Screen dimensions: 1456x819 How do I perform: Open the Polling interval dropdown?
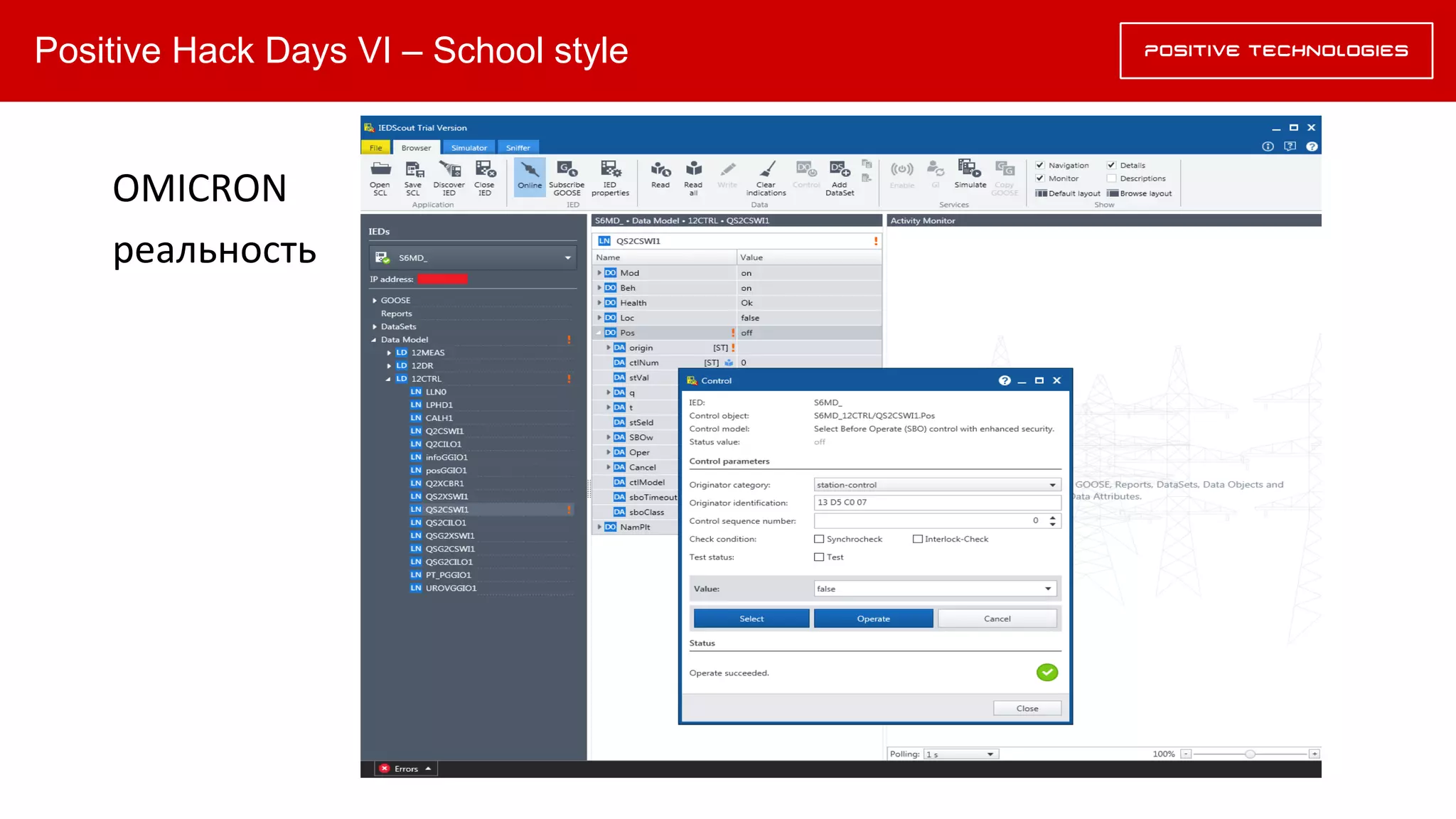[961, 754]
